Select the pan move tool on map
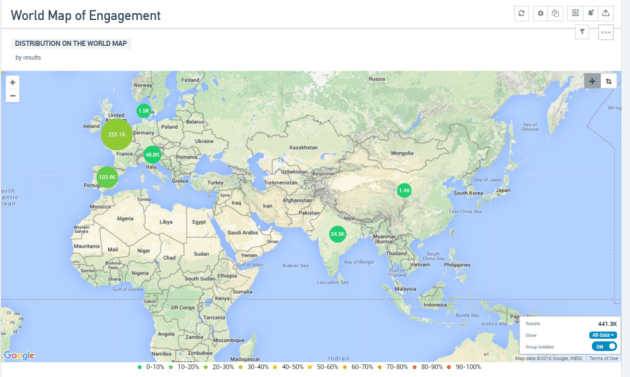Image resolution: width=630 pixels, height=377 pixels. pyautogui.click(x=592, y=81)
